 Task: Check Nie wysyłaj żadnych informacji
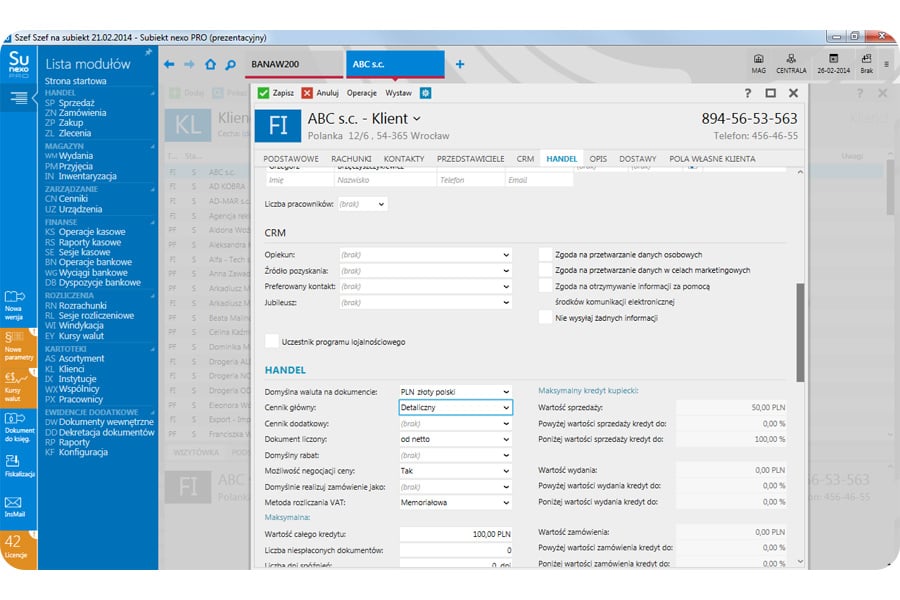point(545,318)
